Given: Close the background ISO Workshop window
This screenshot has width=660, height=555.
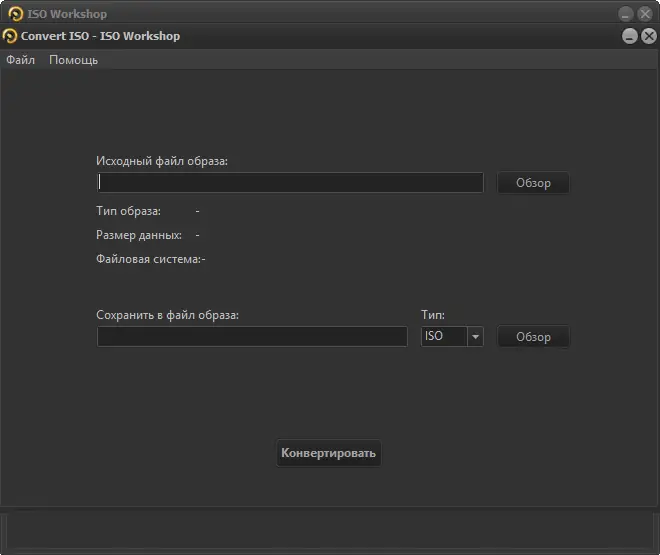Looking at the screenshot, I should pos(644,14).
